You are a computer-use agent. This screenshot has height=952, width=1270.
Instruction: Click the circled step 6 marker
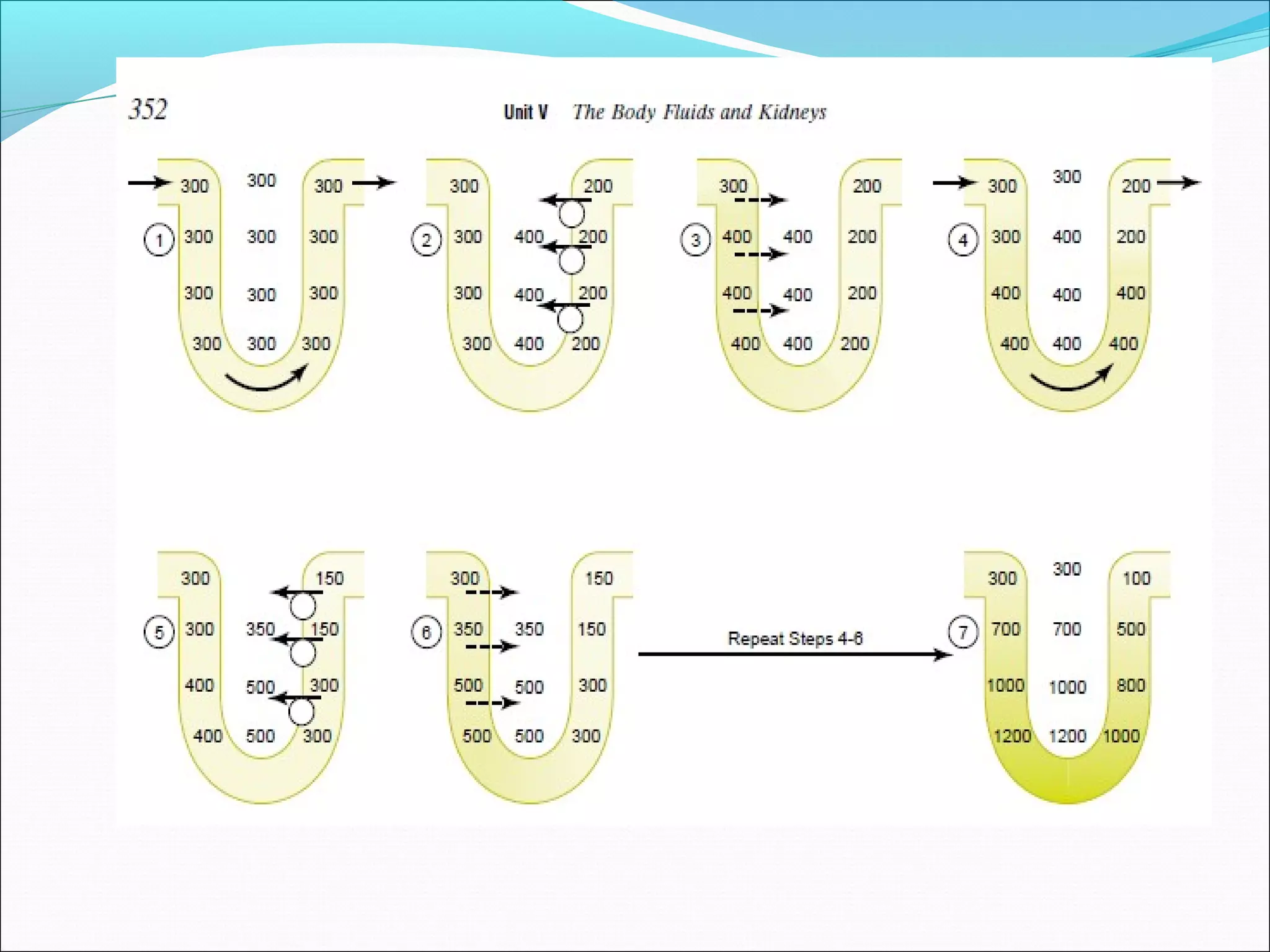(426, 632)
